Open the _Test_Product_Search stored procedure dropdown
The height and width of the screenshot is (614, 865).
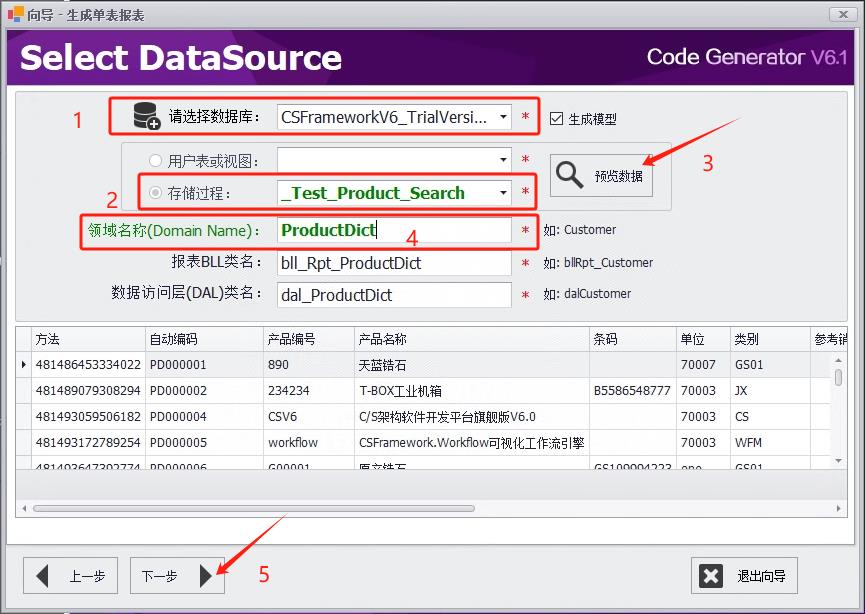point(504,190)
